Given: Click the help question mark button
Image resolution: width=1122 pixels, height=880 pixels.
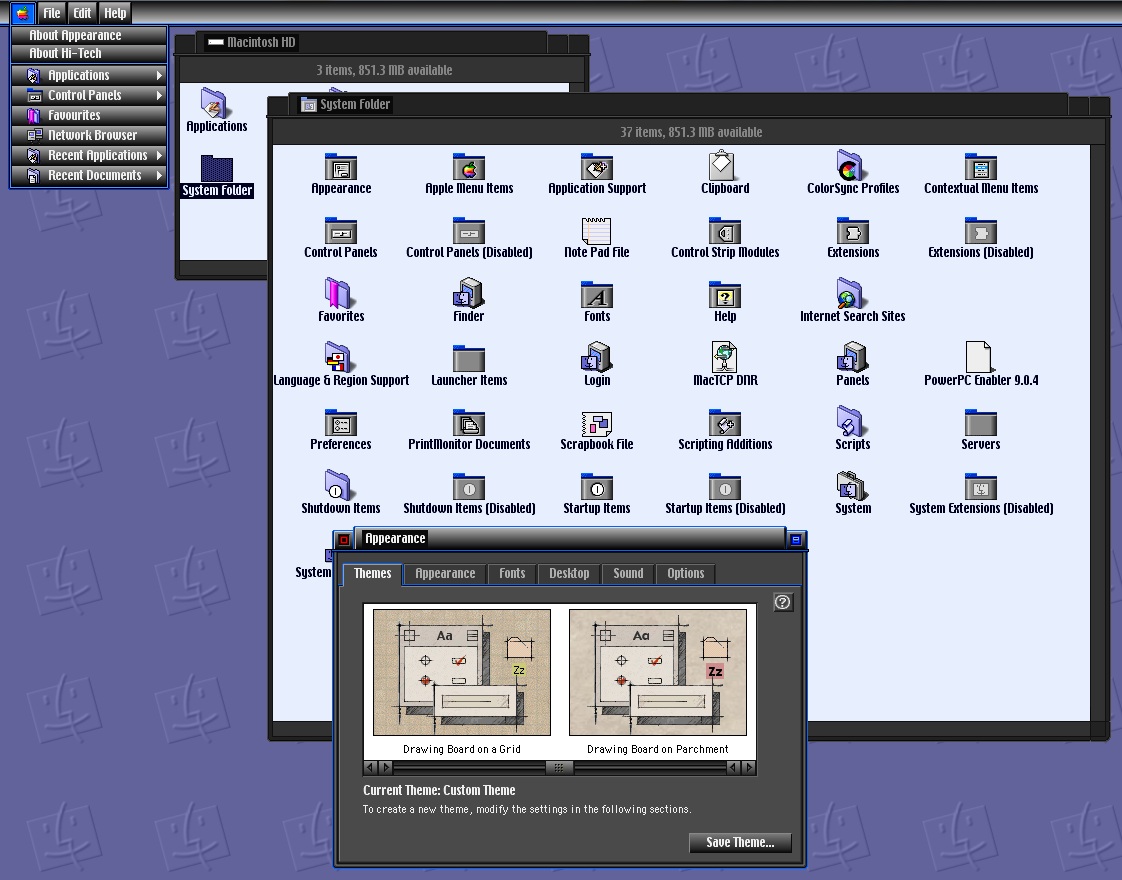Looking at the screenshot, I should pos(783,602).
